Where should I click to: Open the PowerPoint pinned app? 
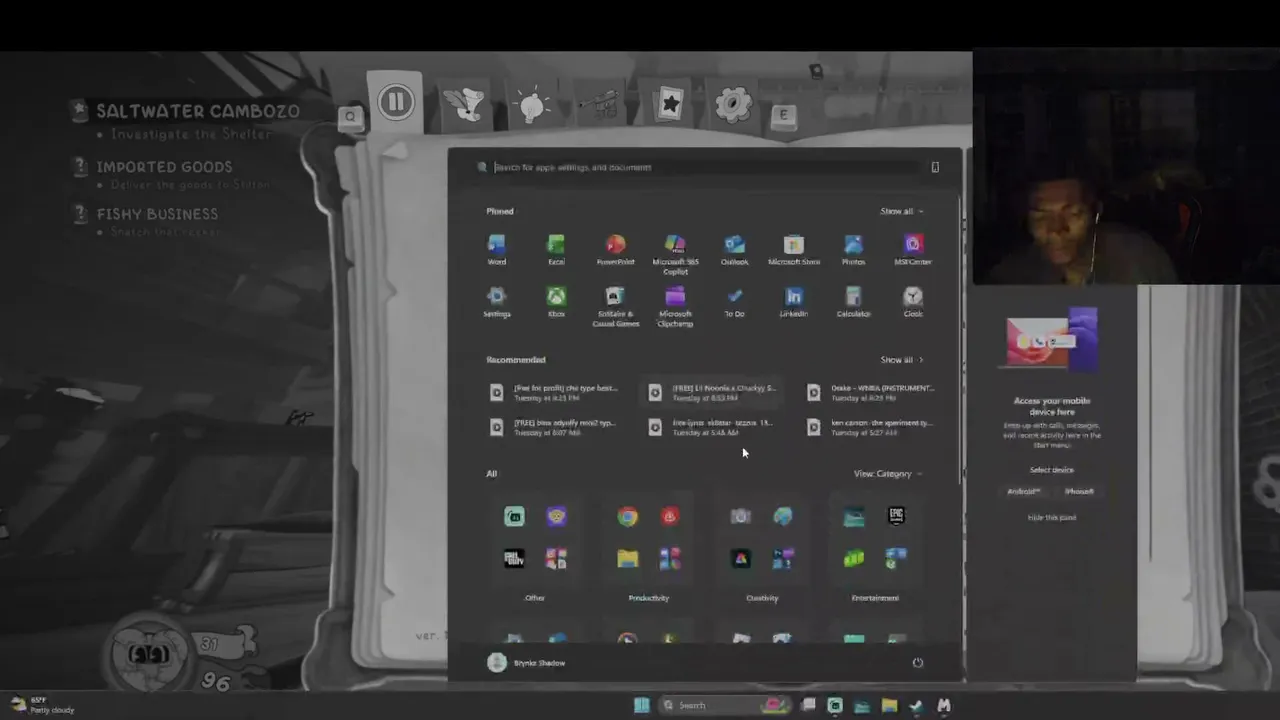(x=615, y=249)
